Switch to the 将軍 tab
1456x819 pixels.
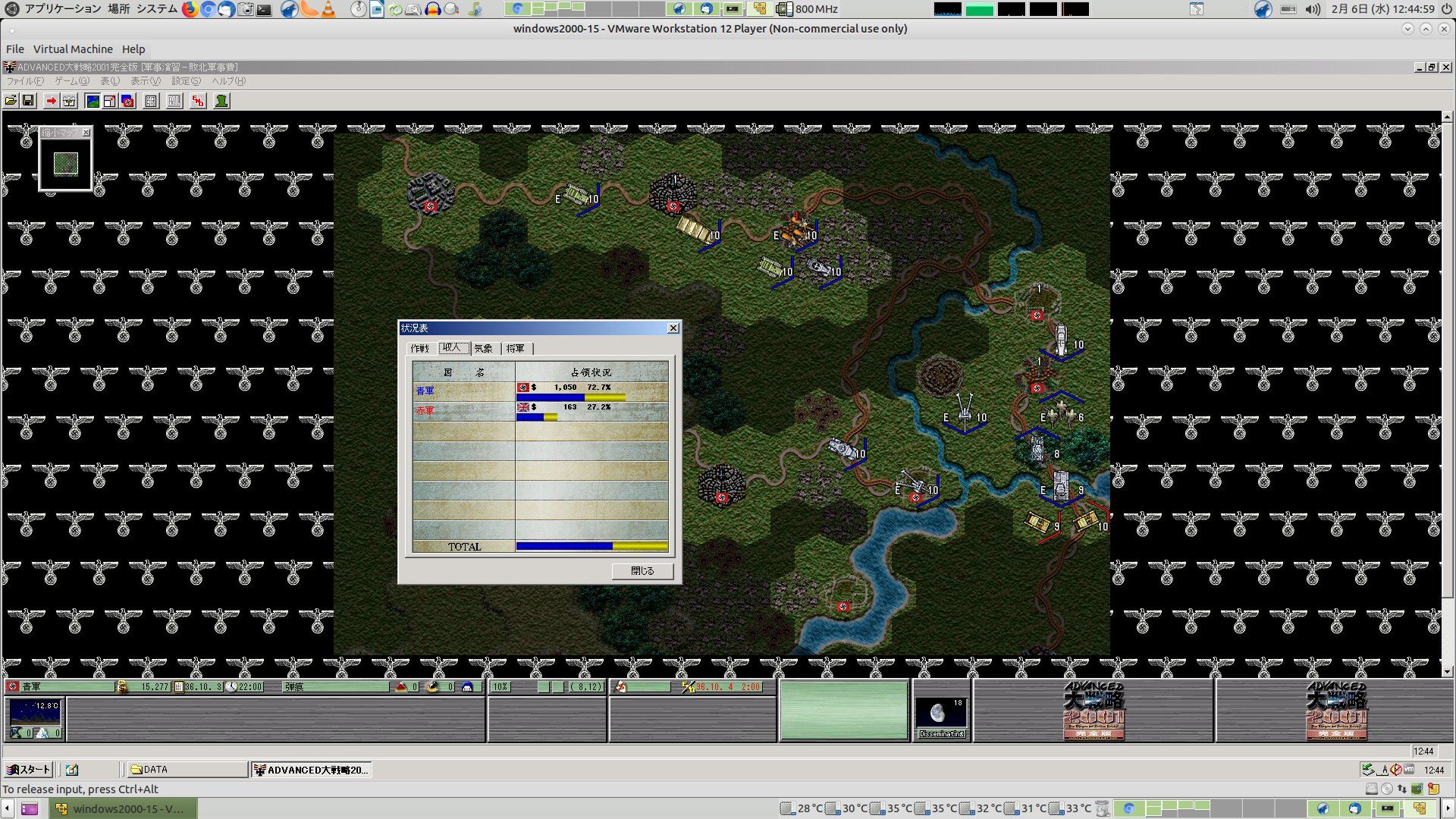516,348
